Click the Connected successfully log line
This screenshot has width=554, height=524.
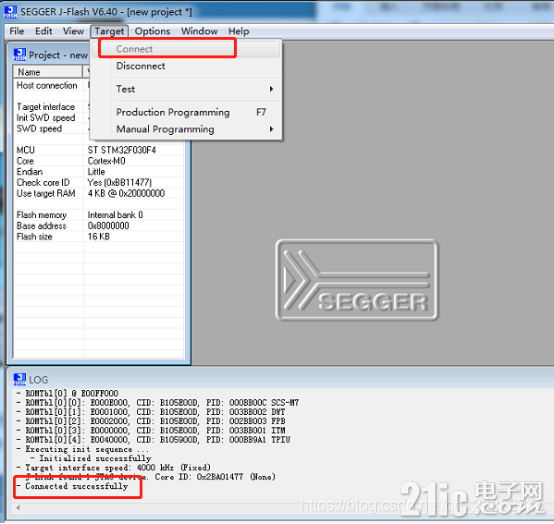pyautogui.click(x=76, y=487)
